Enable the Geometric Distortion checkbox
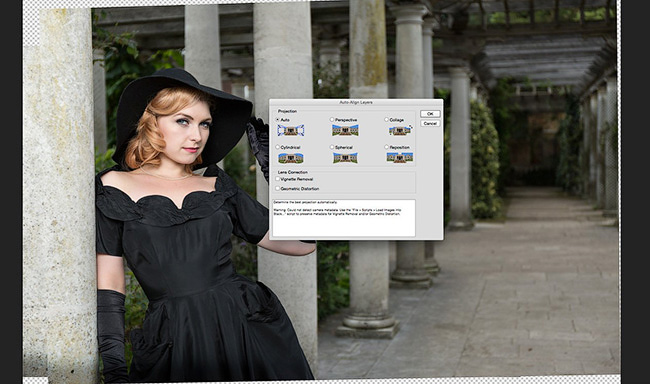The height and width of the screenshot is (384, 650). pyautogui.click(x=278, y=188)
